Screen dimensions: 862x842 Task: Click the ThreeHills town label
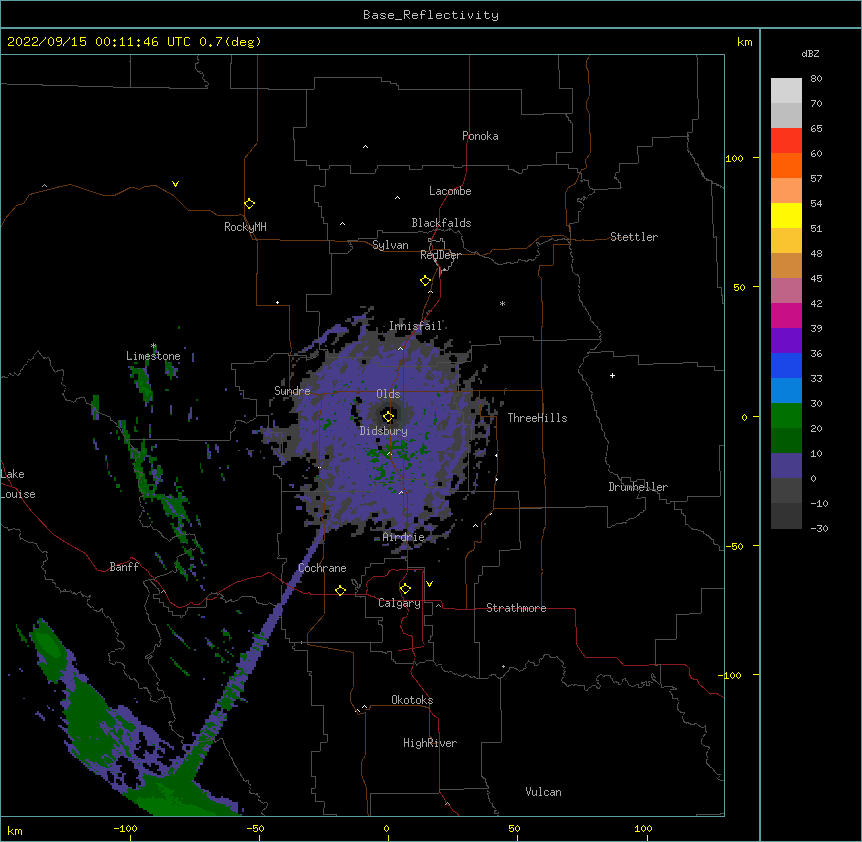[537, 418]
